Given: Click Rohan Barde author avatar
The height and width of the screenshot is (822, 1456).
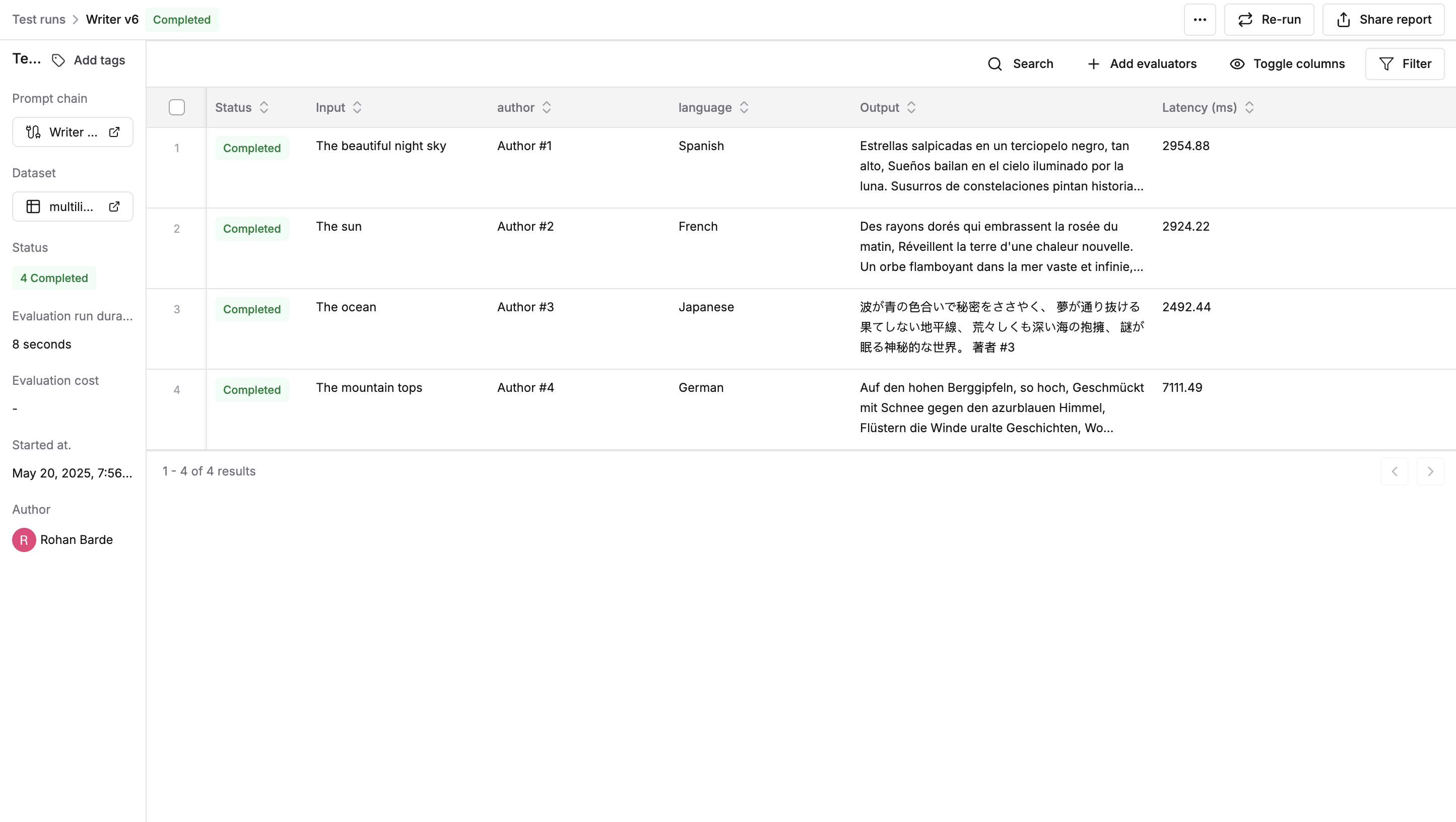Looking at the screenshot, I should (24, 540).
